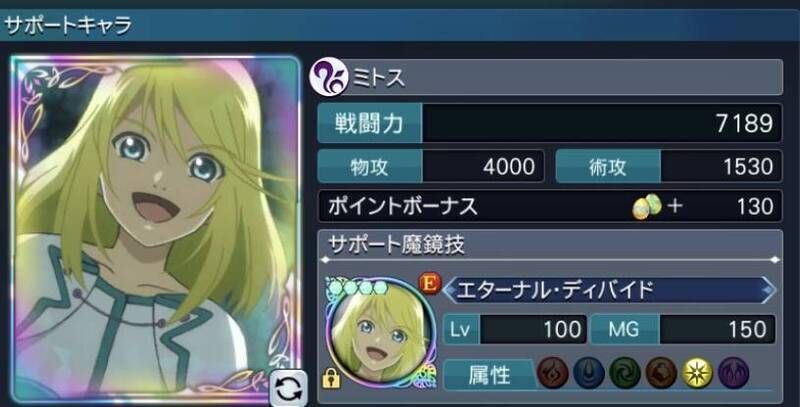Open the large Mithos character card
The image size is (800, 407).
155,230
